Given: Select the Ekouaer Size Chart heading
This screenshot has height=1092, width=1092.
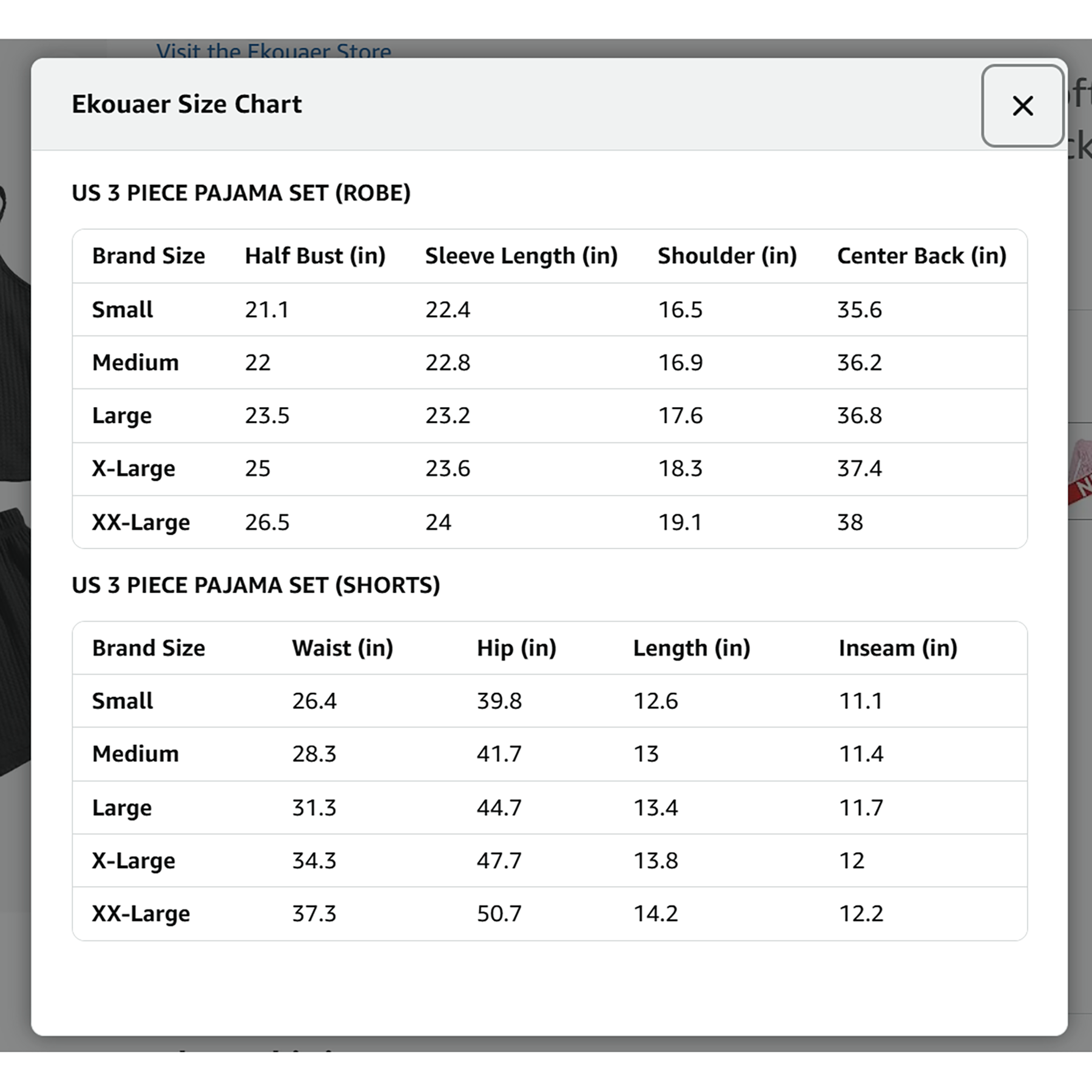Looking at the screenshot, I should click(186, 104).
